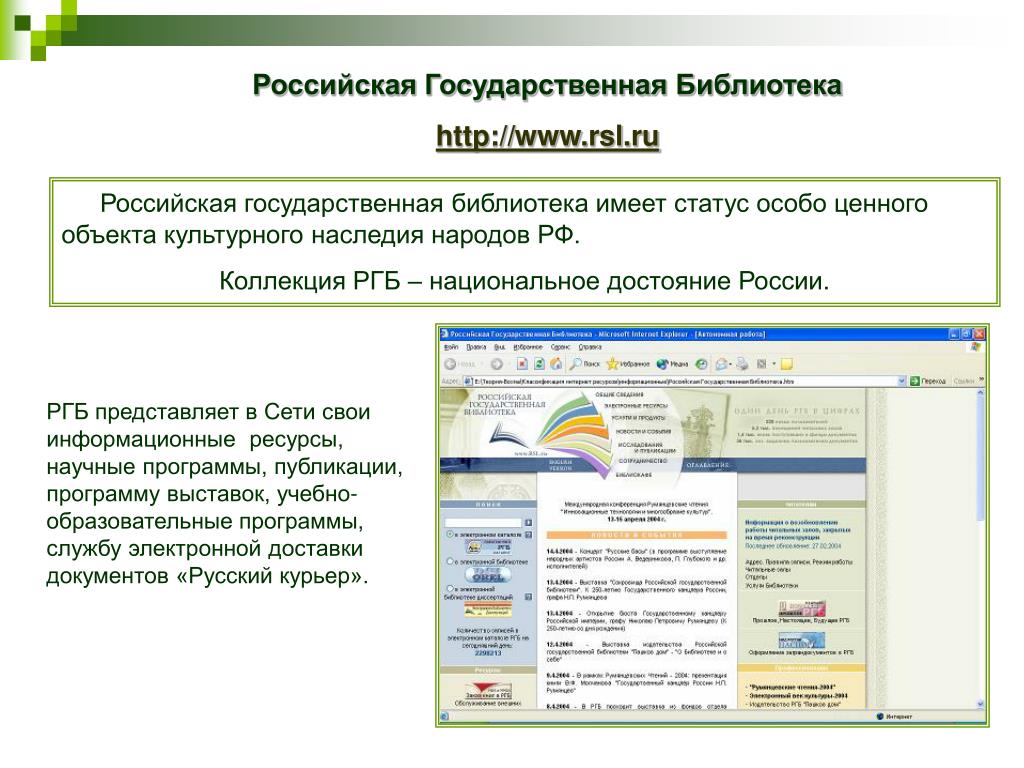The image size is (1024, 768).
Task: Click the Пашков дом banner above the registration caption
Action: [802, 640]
